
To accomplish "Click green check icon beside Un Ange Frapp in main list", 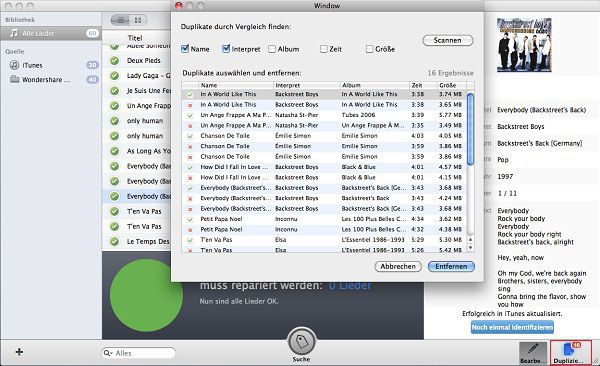I will pos(114,106).
